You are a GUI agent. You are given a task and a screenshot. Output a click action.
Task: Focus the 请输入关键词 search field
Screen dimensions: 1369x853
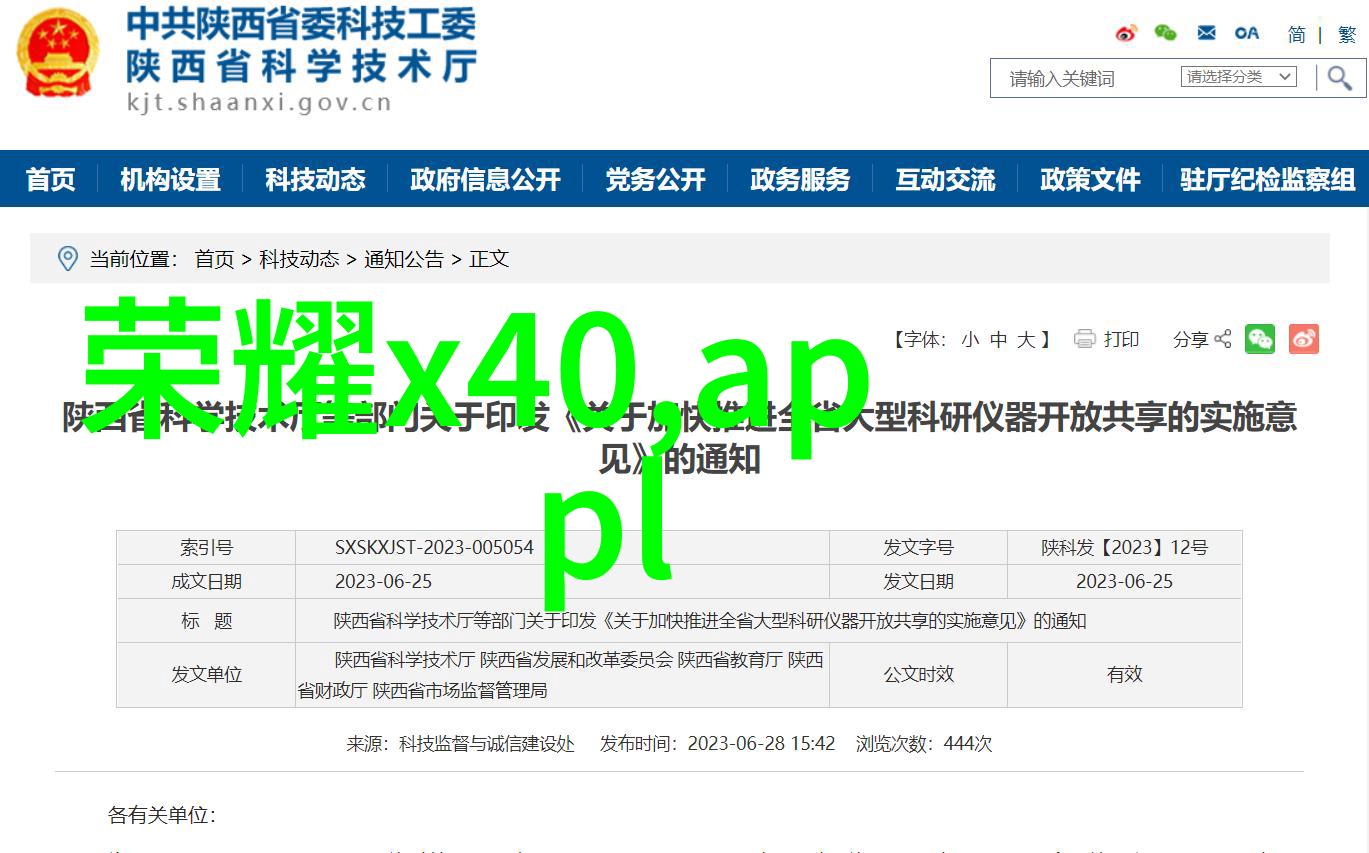click(1085, 78)
